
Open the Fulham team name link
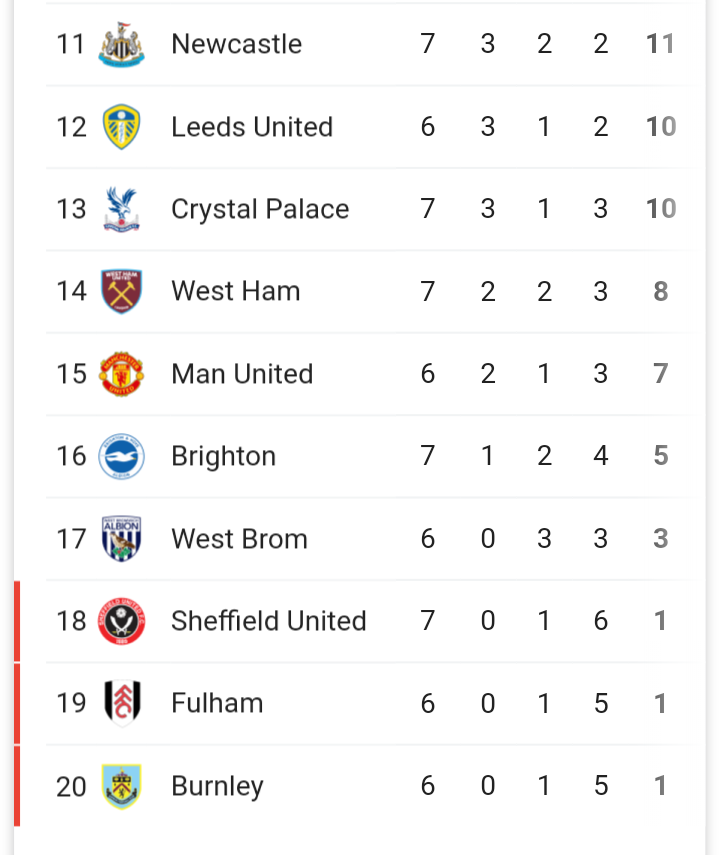[x=217, y=703]
